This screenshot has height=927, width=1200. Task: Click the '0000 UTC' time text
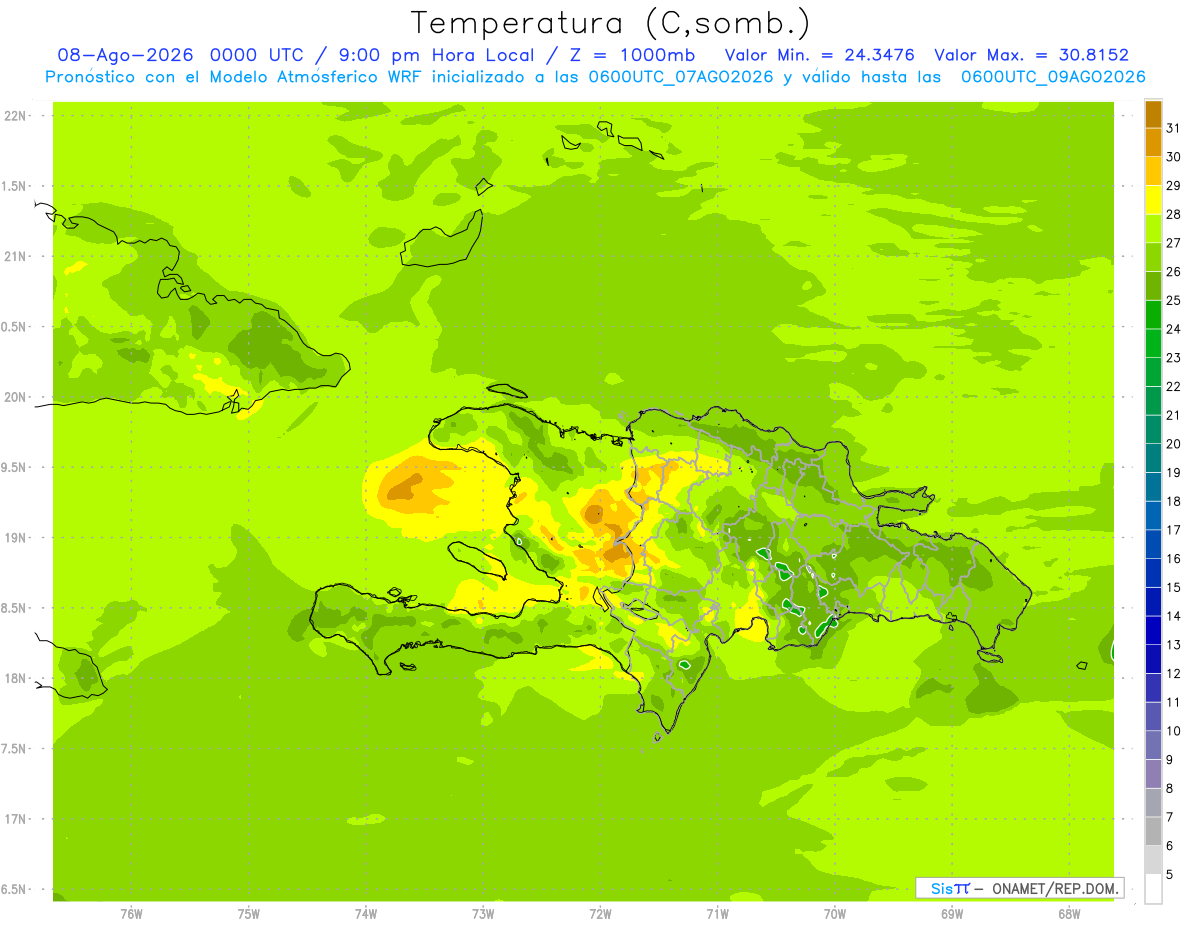click(x=257, y=55)
